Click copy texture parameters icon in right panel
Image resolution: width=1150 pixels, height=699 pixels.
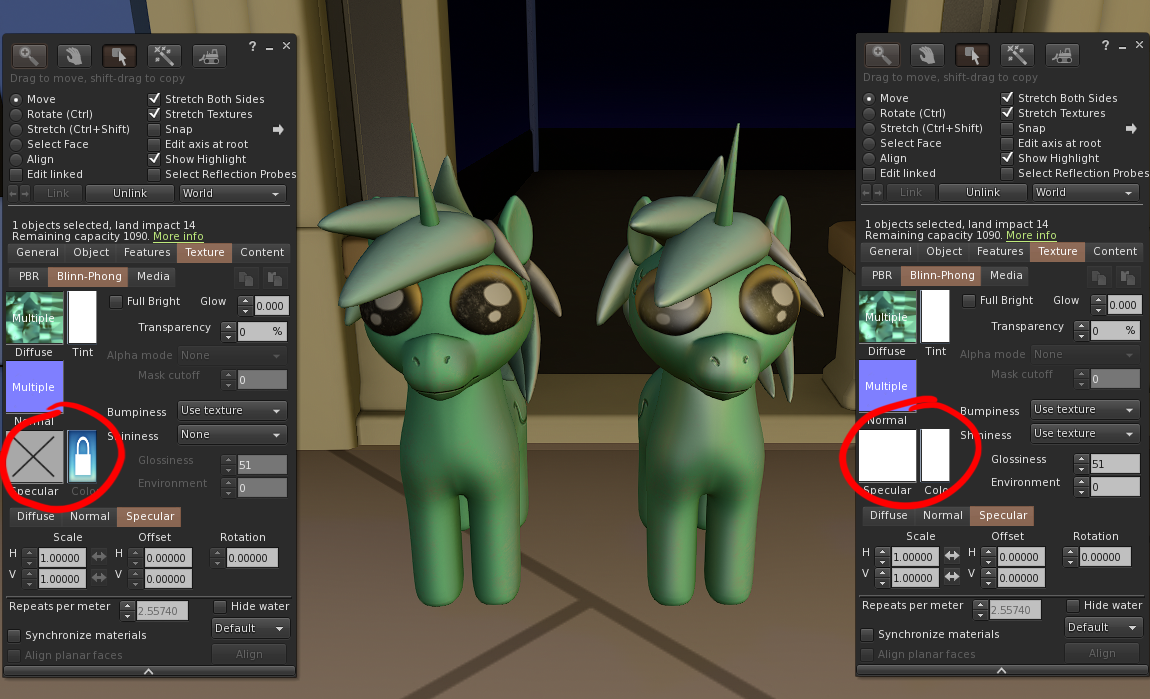pyautogui.click(x=1099, y=278)
